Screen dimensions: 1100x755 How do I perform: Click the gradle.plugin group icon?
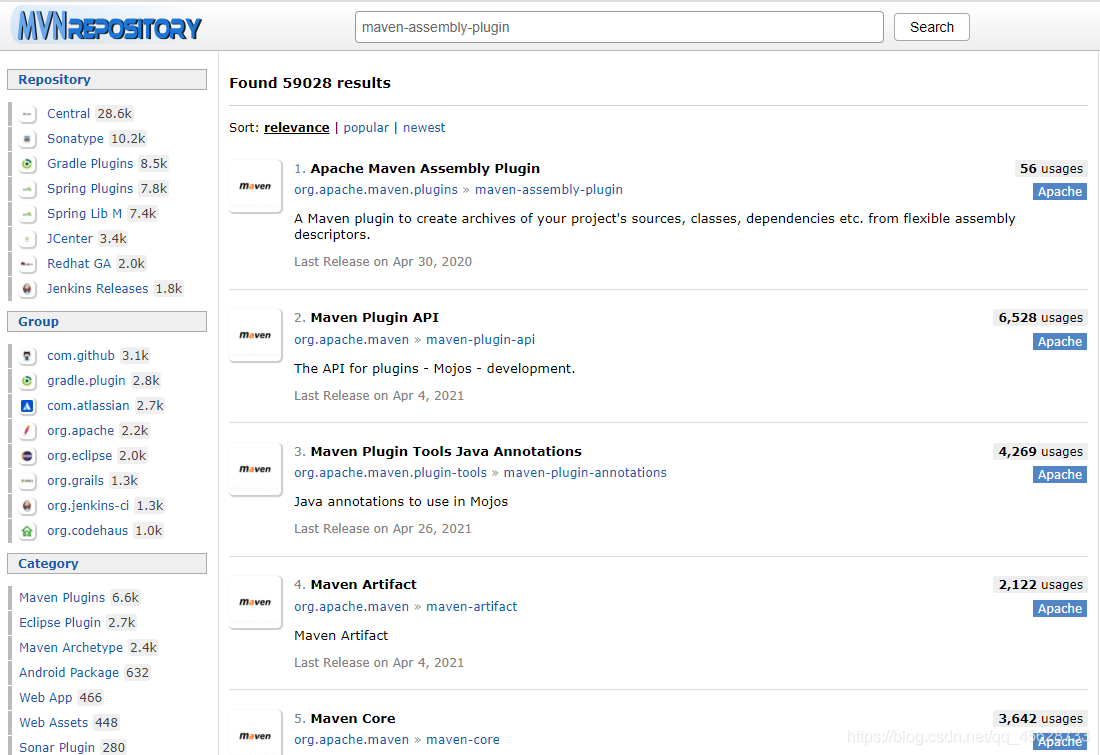coord(27,381)
